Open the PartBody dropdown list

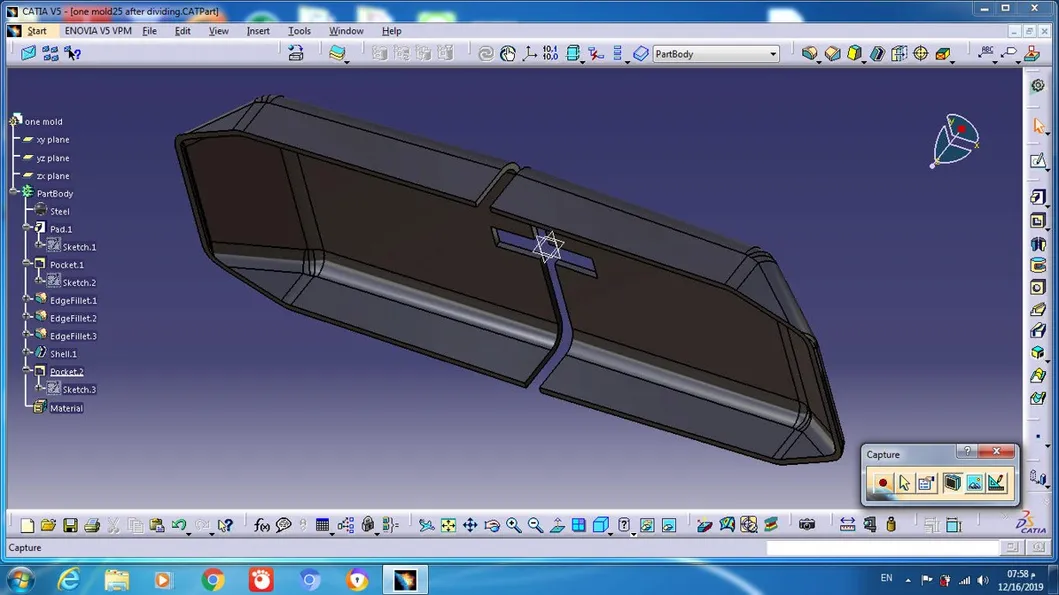click(773, 54)
